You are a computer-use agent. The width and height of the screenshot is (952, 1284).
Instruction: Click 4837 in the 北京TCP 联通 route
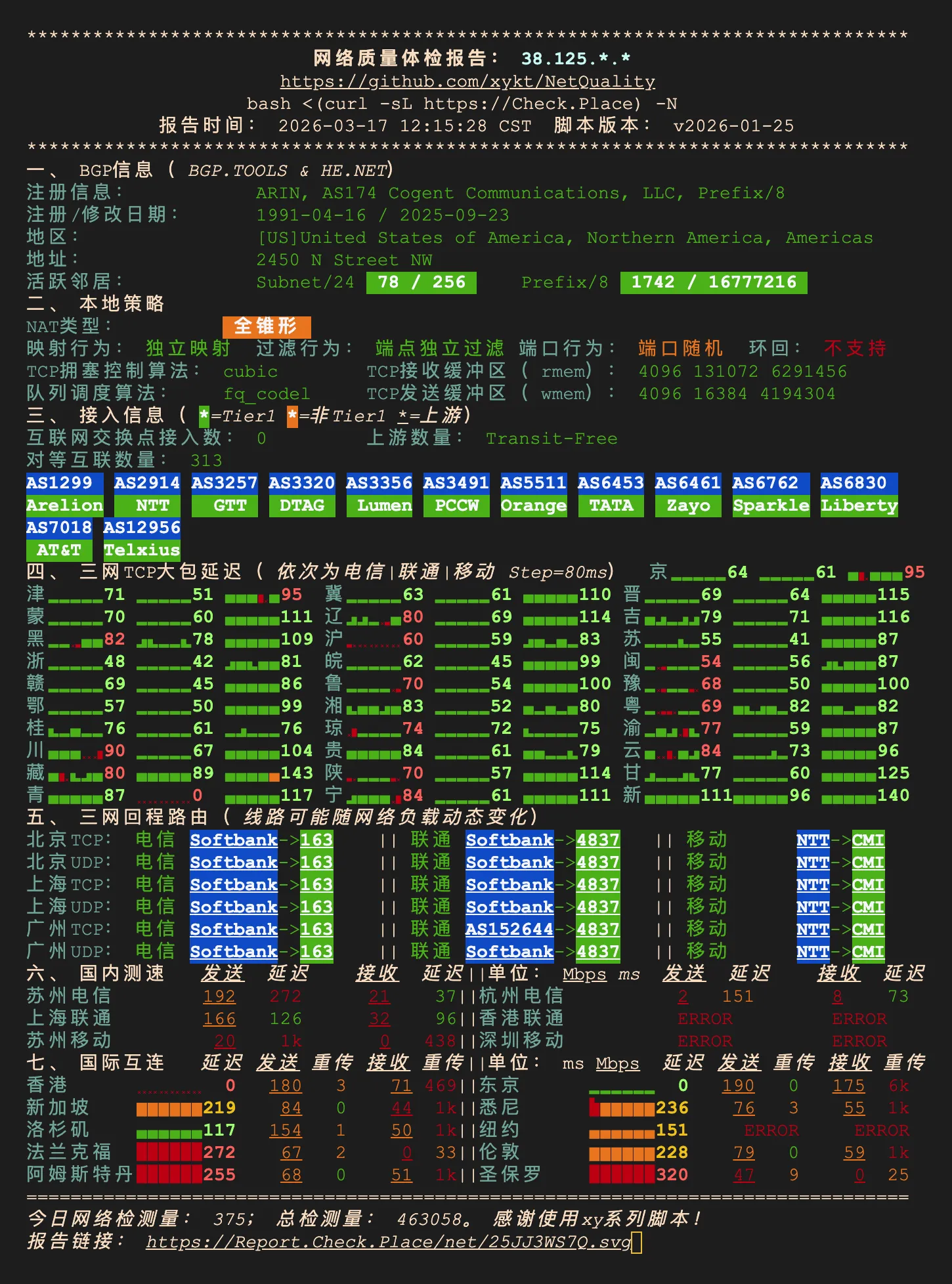click(x=597, y=840)
